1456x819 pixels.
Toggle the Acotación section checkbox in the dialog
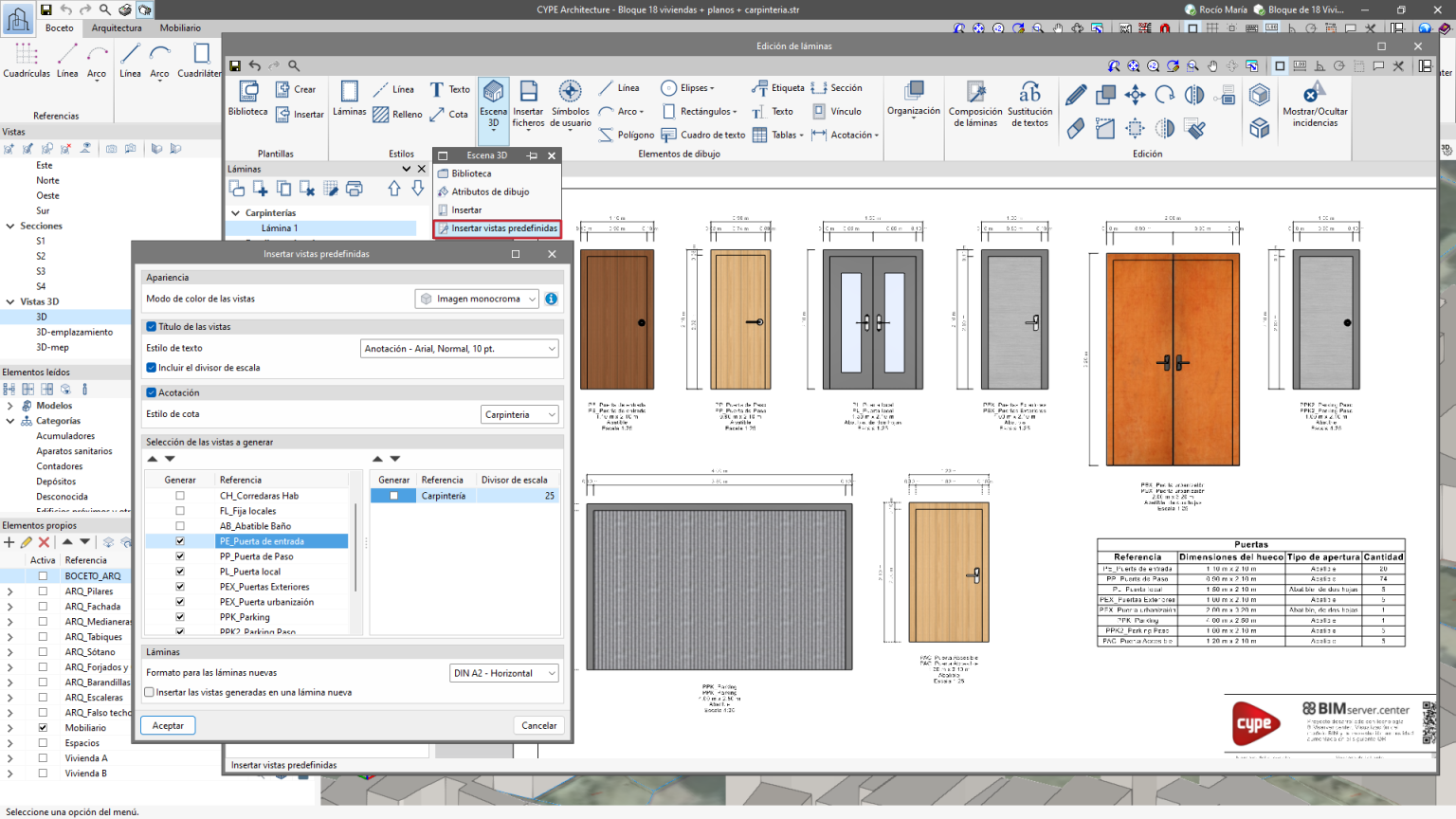(151, 392)
